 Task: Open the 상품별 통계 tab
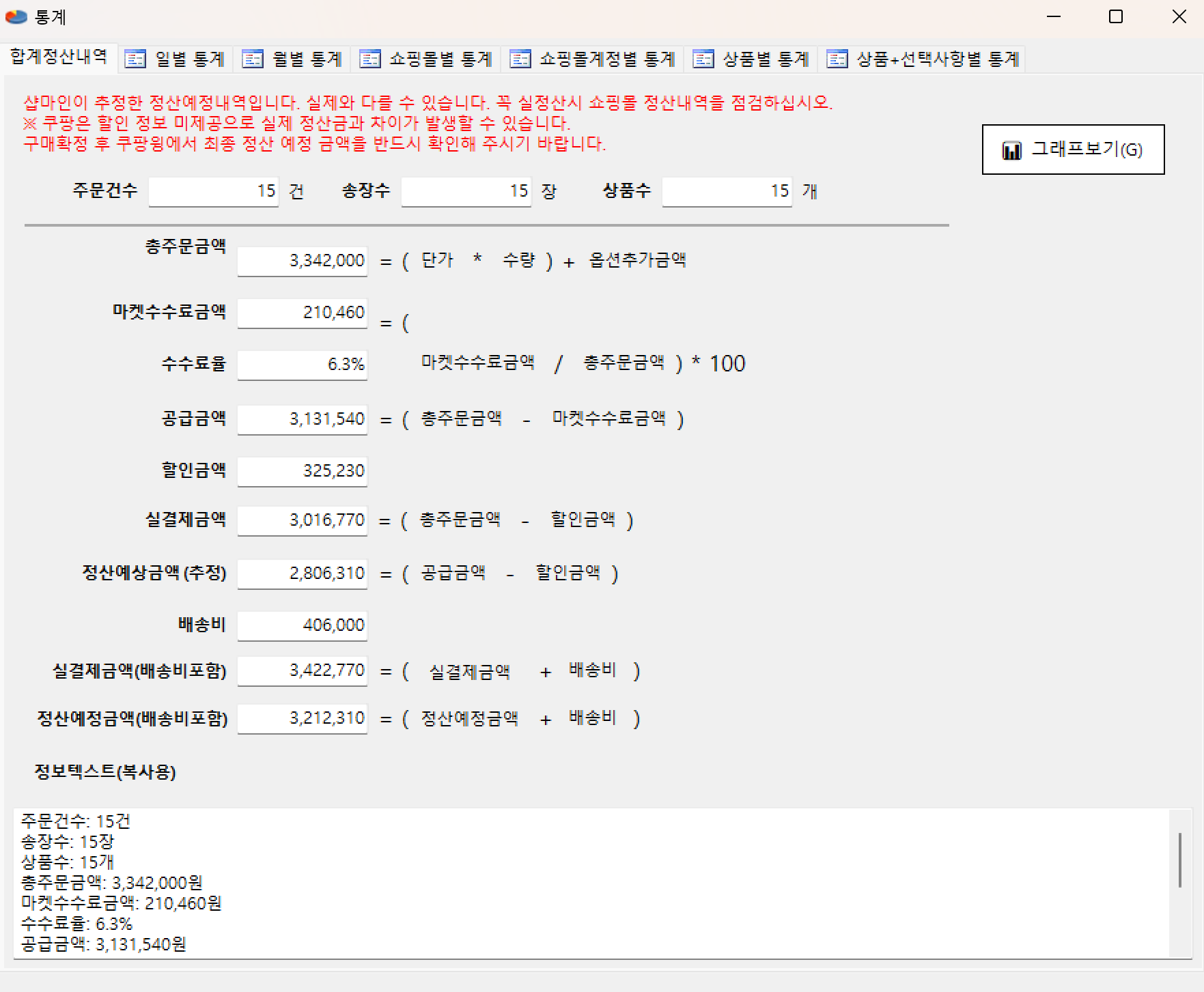click(765, 59)
